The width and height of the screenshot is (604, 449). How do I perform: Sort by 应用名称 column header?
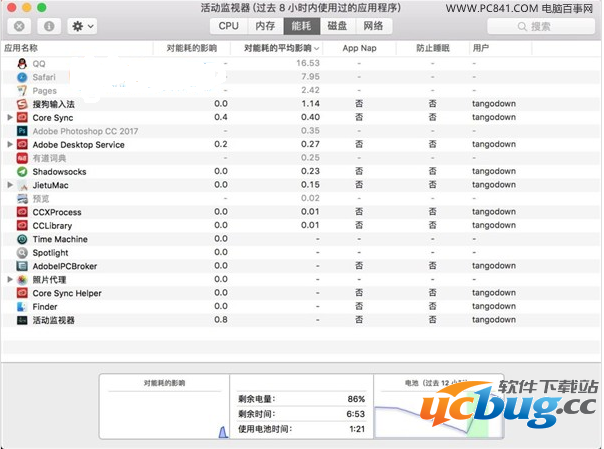point(77,48)
